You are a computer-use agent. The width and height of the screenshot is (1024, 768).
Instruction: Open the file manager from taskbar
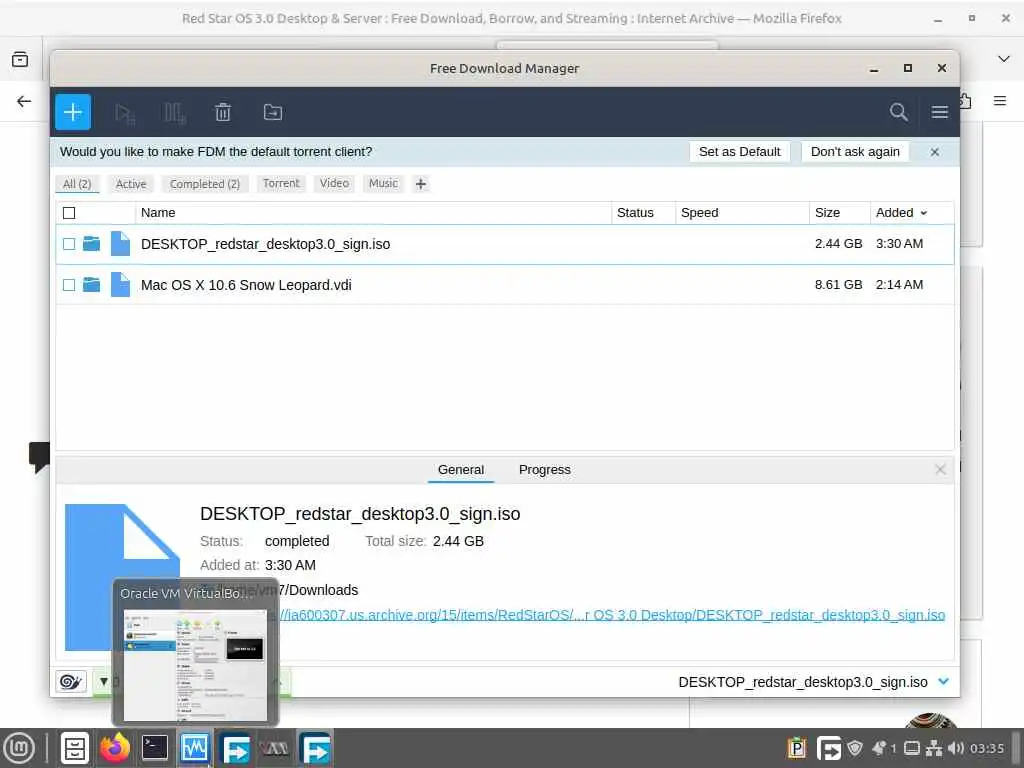tap(74, 748)
